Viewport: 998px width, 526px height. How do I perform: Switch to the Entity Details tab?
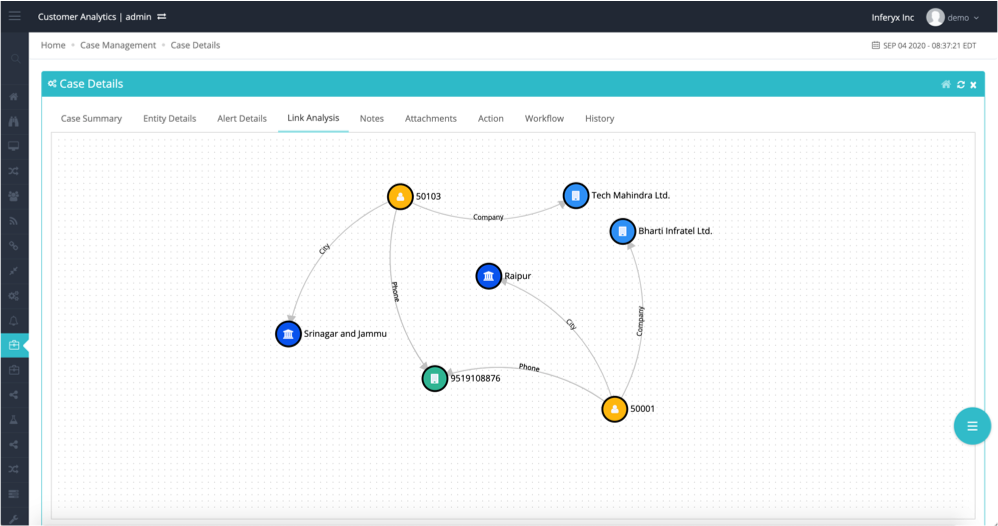coord(169,118)
